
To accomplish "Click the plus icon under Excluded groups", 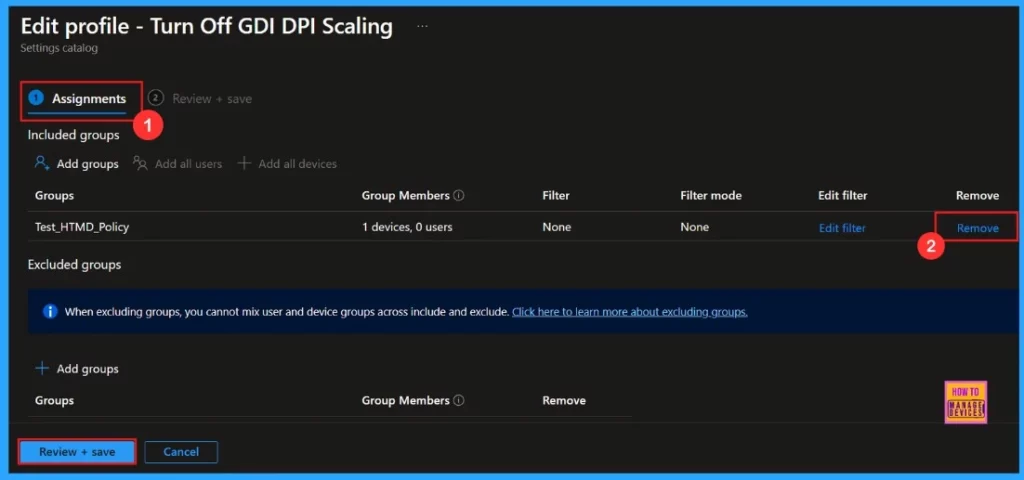I will (x=42, y=369).
